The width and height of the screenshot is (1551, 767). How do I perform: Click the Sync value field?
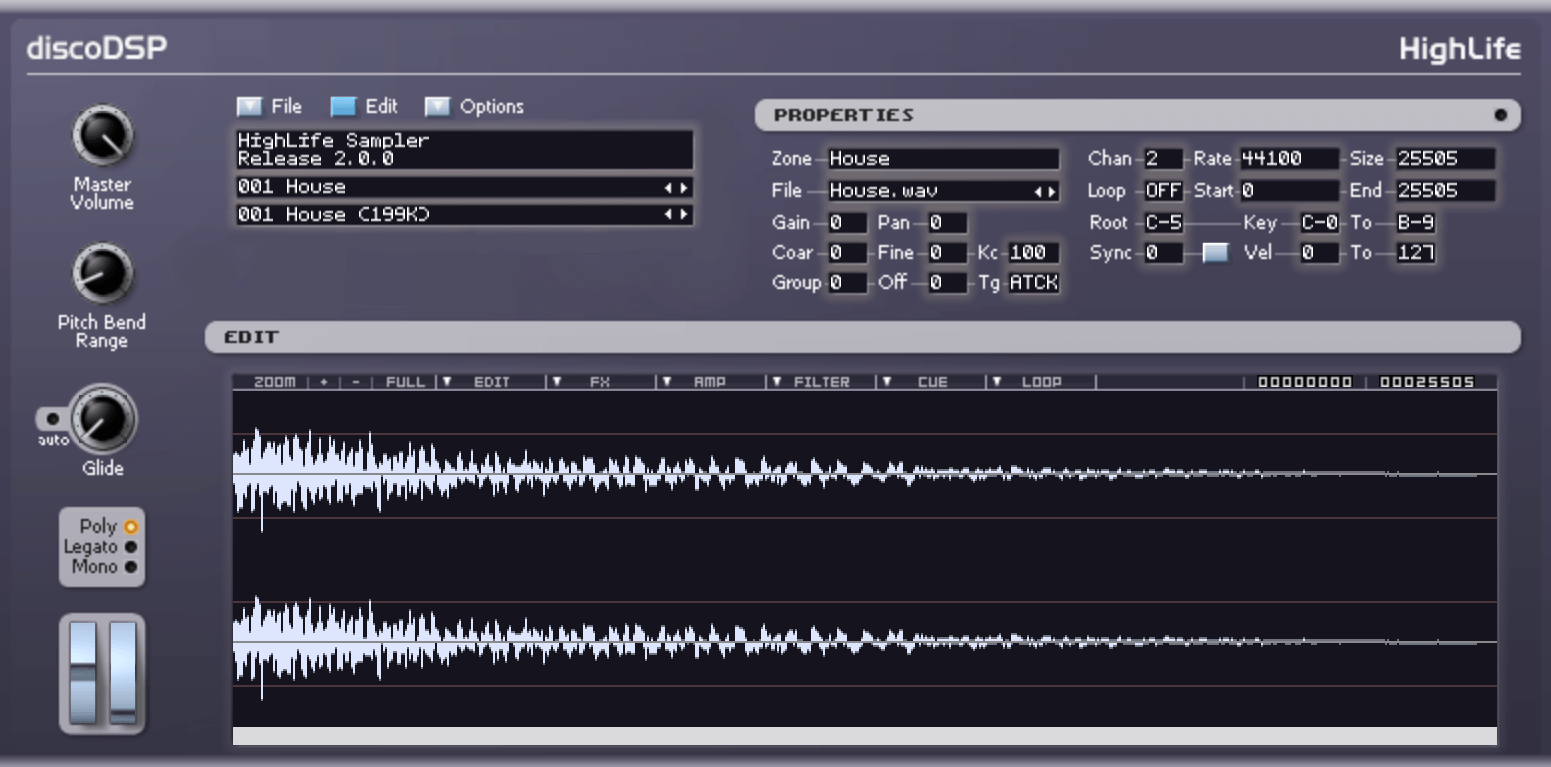coord(1163,253)
